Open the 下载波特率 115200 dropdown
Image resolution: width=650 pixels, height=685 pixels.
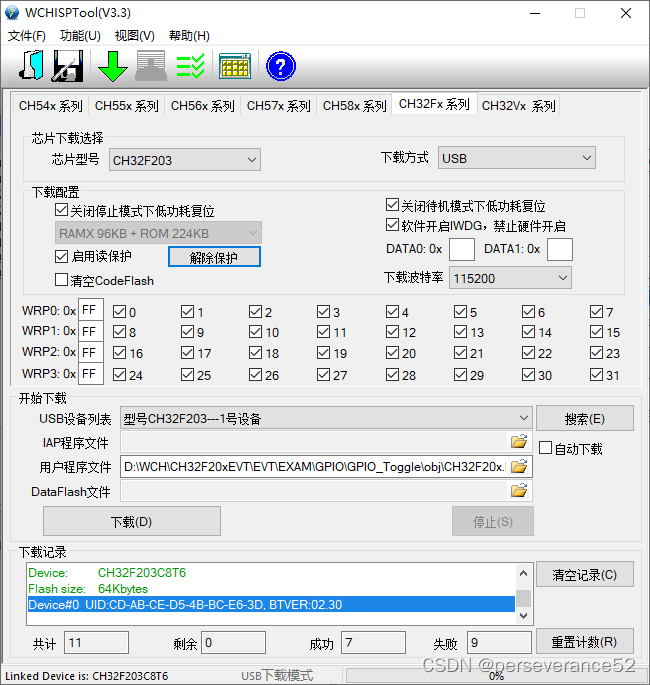[510, 278]
